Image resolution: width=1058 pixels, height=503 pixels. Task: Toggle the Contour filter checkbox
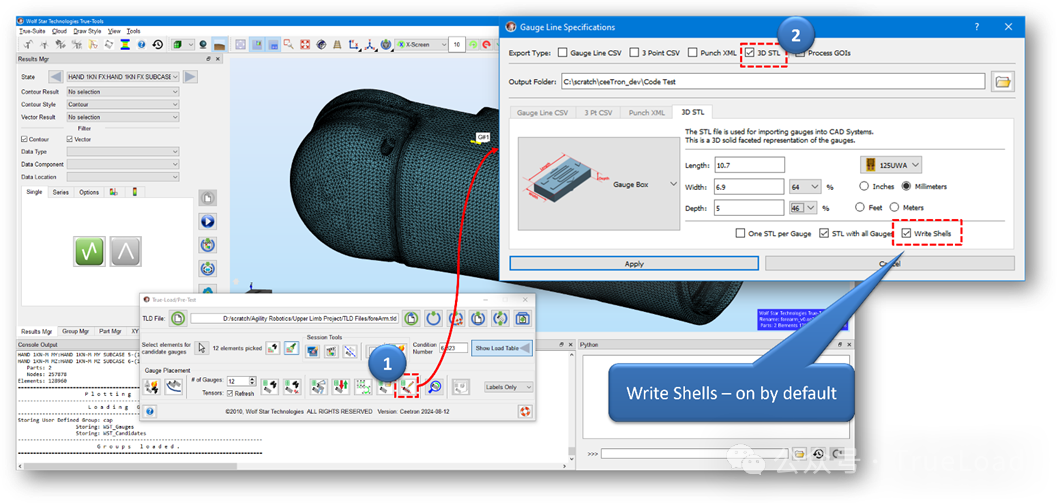click(25, 139)
